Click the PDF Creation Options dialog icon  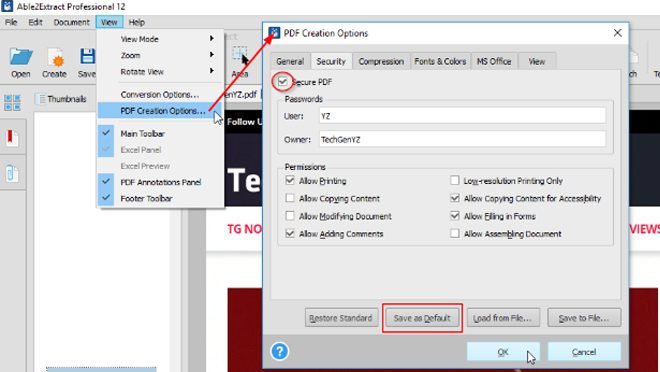274,32
